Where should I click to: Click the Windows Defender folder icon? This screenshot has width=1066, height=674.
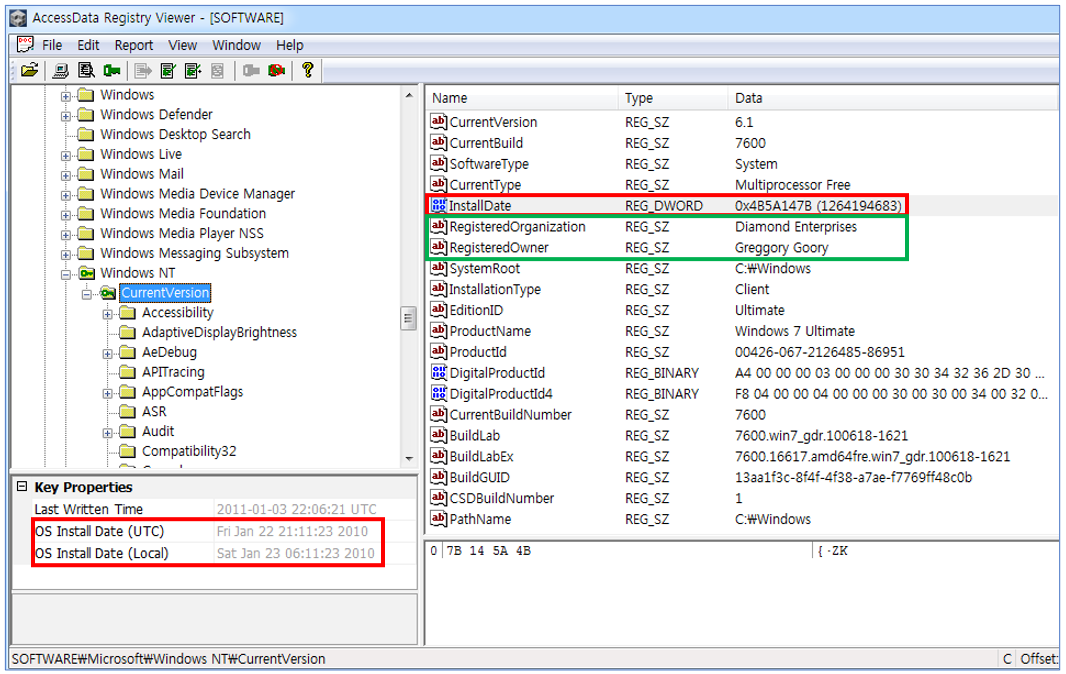[86, 114]
